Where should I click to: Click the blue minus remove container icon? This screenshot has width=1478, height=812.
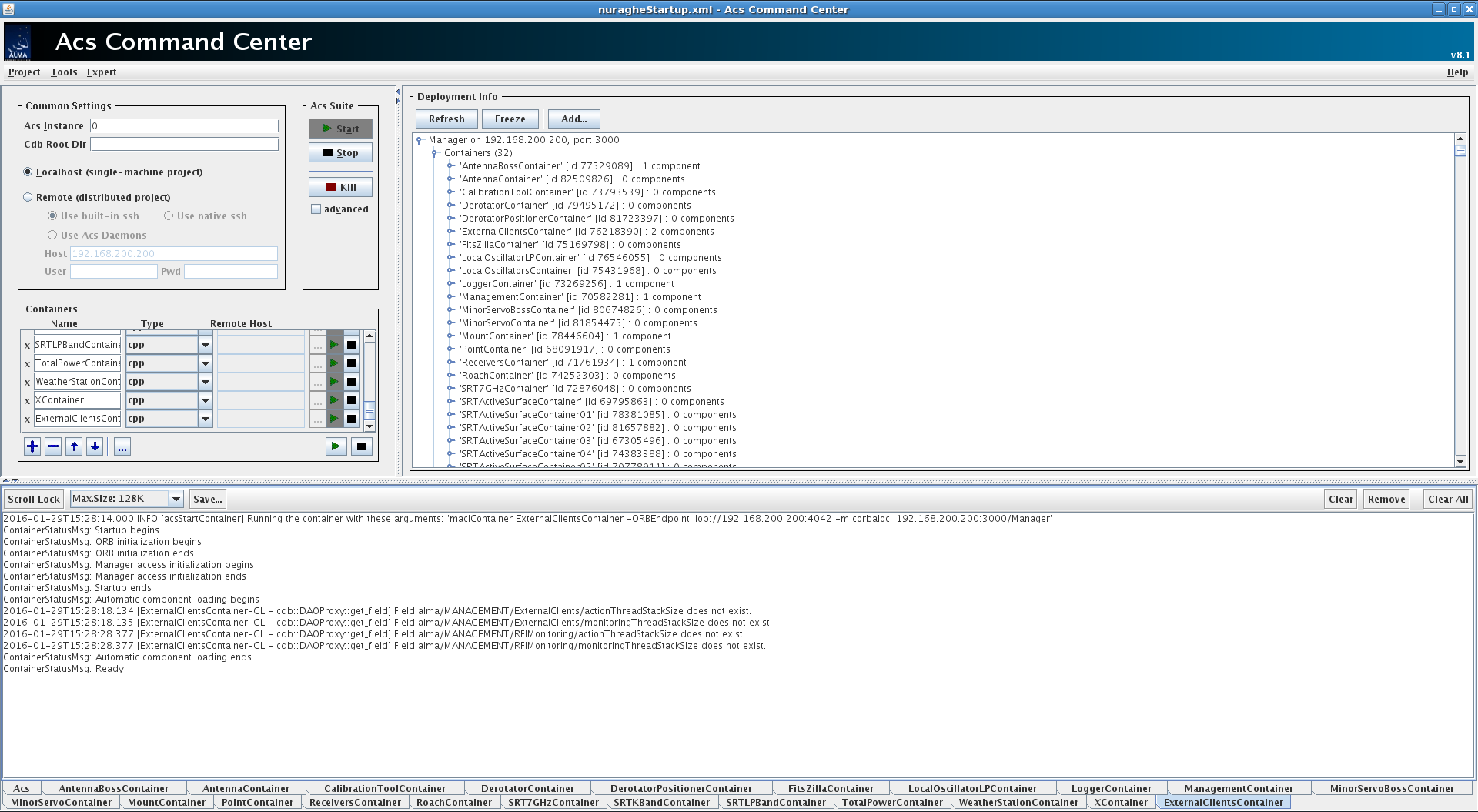[53, 446]
